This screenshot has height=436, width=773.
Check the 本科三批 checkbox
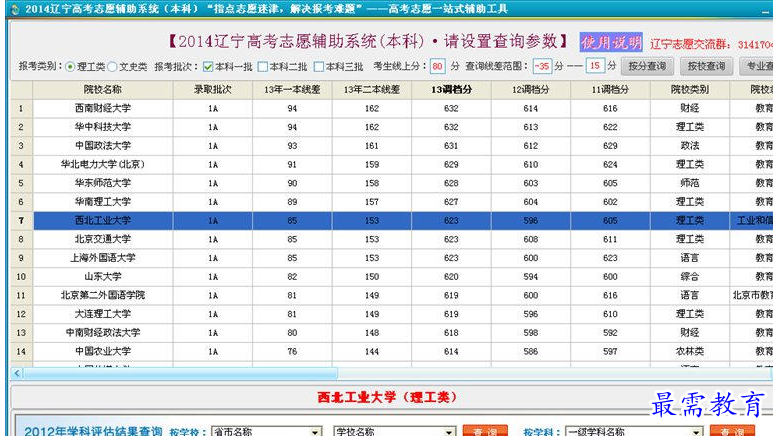pyautogui.click(x=319, y=67)
